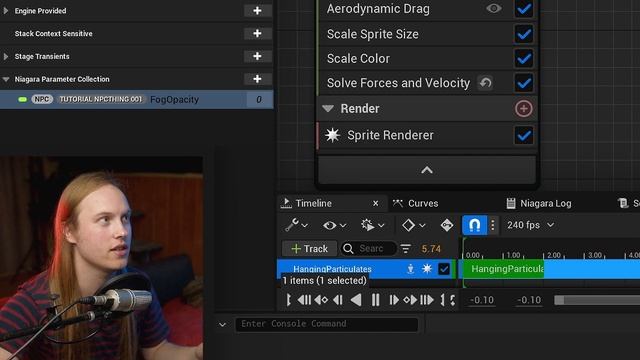Toggle the Aerodynamic Drag eye visibility icon
640x360 pixels.
click(493, 8)
